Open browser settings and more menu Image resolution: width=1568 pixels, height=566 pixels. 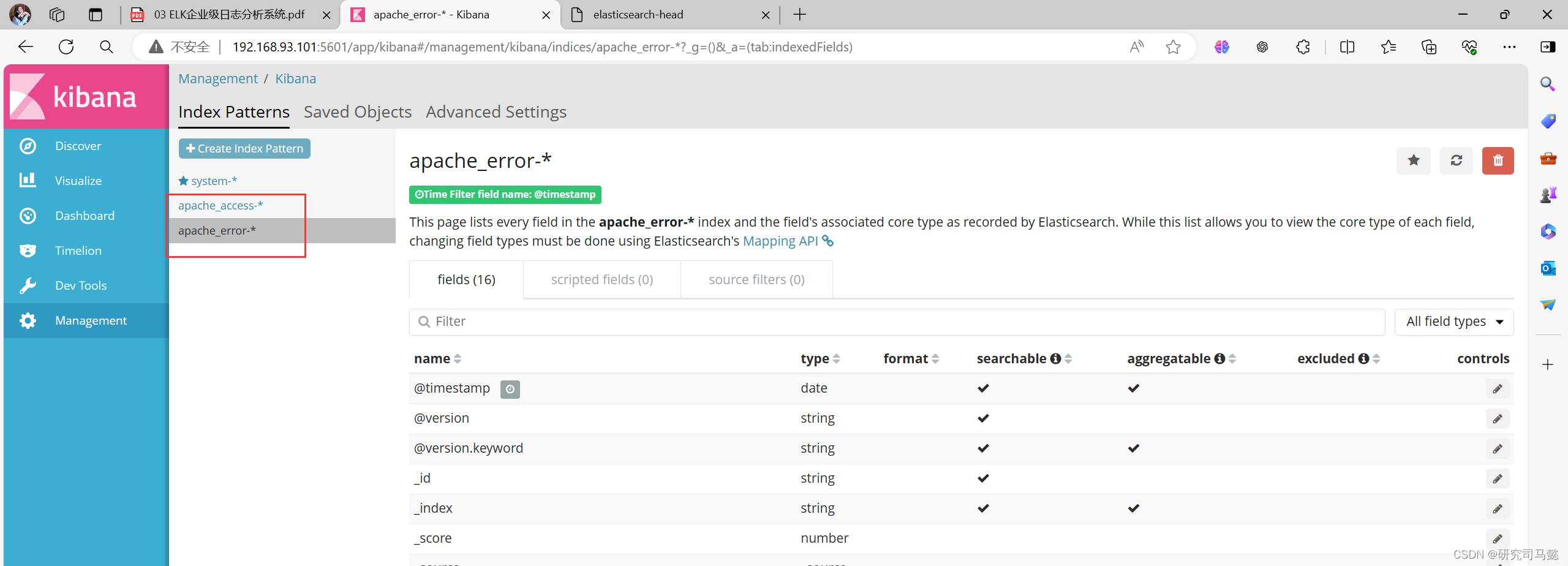(1509, 47)
